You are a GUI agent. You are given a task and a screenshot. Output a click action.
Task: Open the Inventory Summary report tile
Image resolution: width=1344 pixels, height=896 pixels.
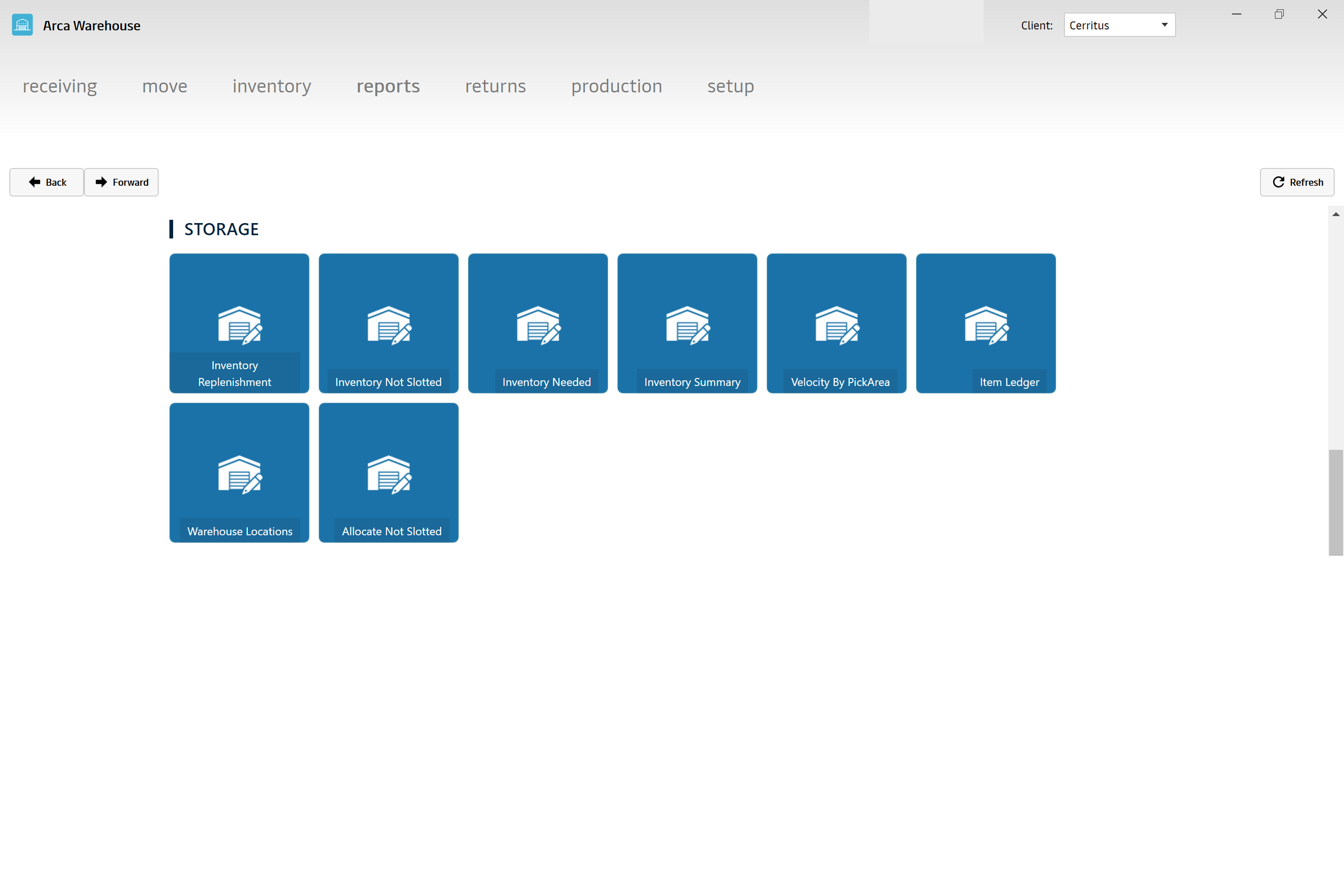687,323
